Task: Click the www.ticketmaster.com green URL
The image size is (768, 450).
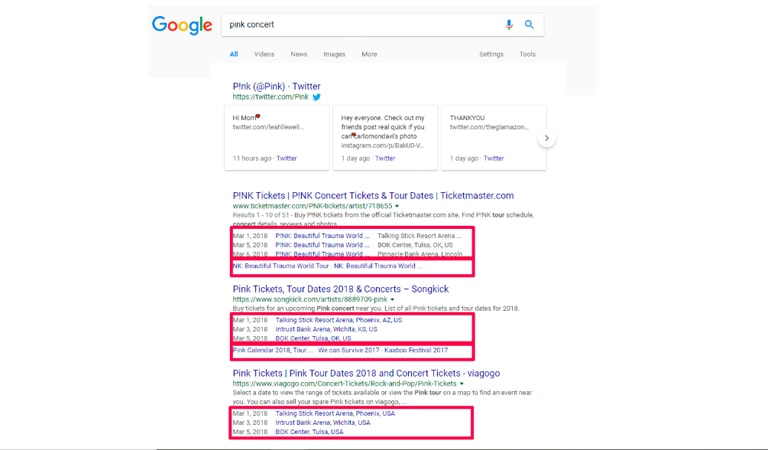Action: tap(312, 206)
